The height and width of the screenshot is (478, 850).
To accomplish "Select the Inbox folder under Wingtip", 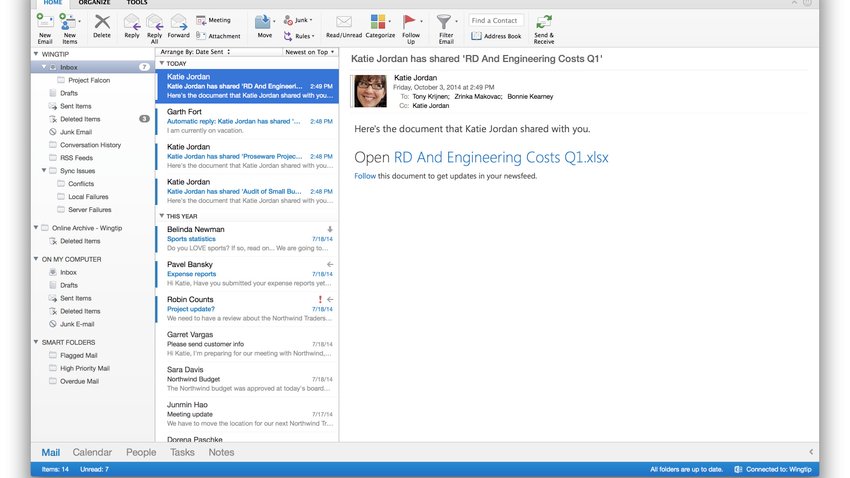I will click(x=93, y=67).
